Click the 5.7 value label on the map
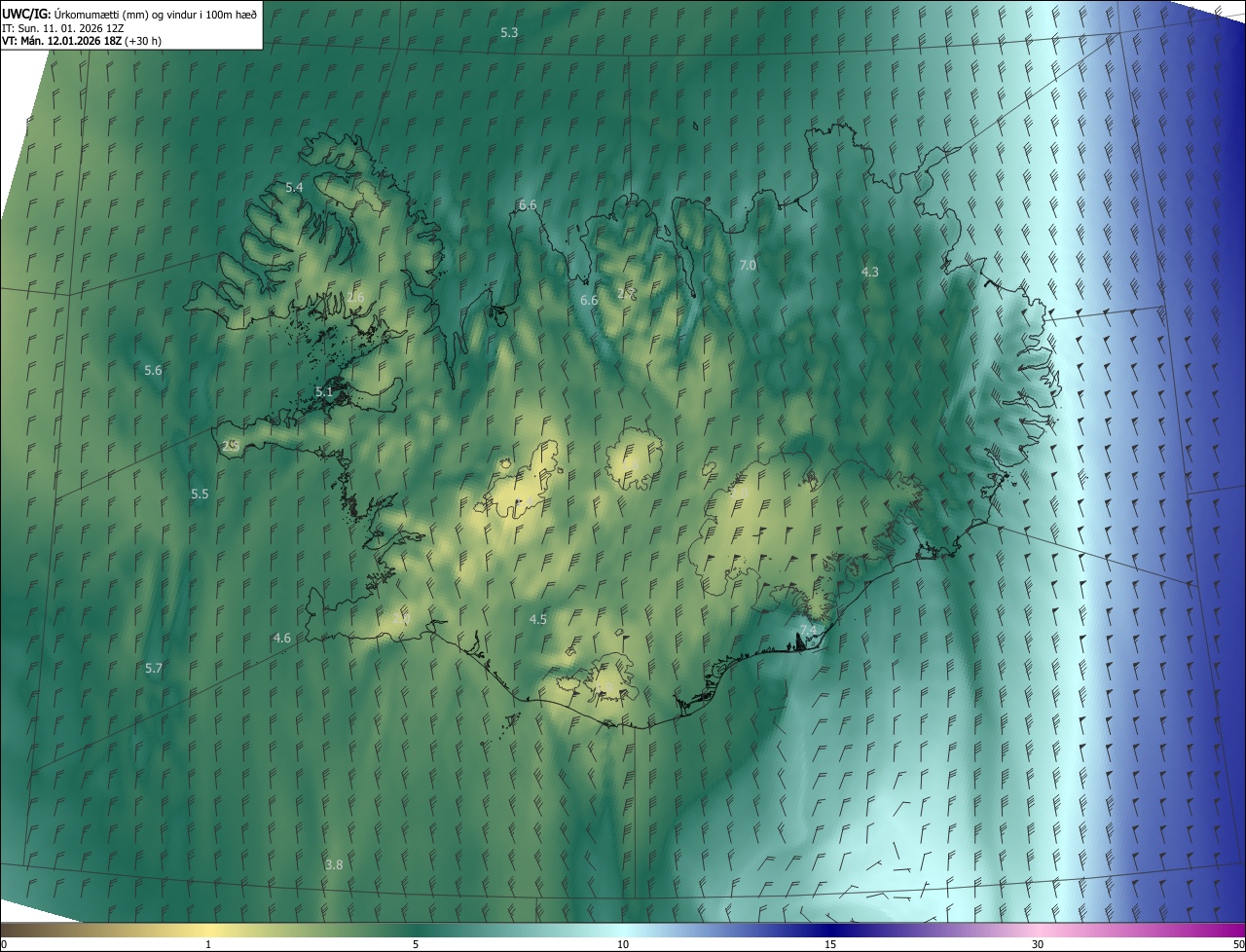 (x=153, y=668)
